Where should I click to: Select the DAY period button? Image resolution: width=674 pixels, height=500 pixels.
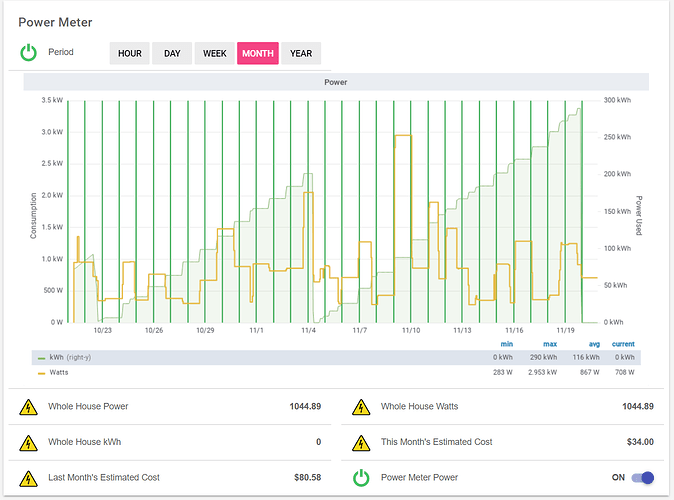click(x=172, y=54)
